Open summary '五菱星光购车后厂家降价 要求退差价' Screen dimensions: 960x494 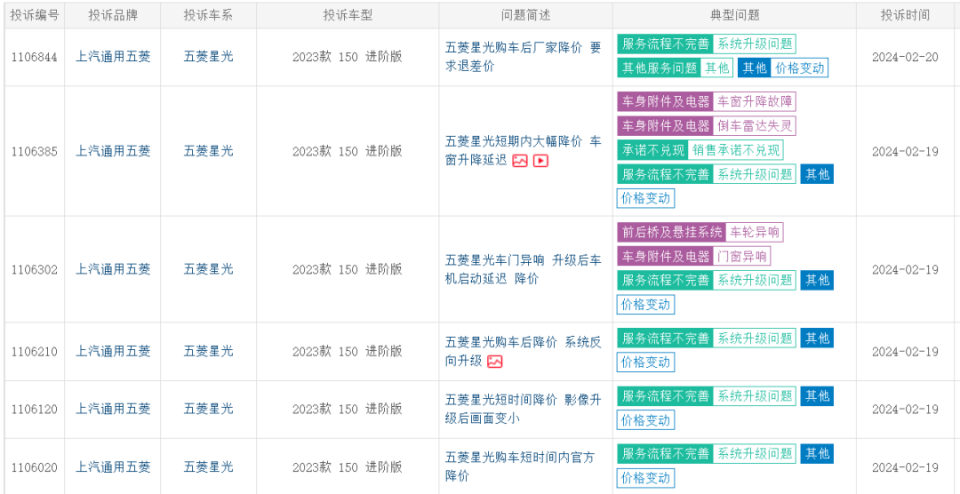tap(523, 57)
